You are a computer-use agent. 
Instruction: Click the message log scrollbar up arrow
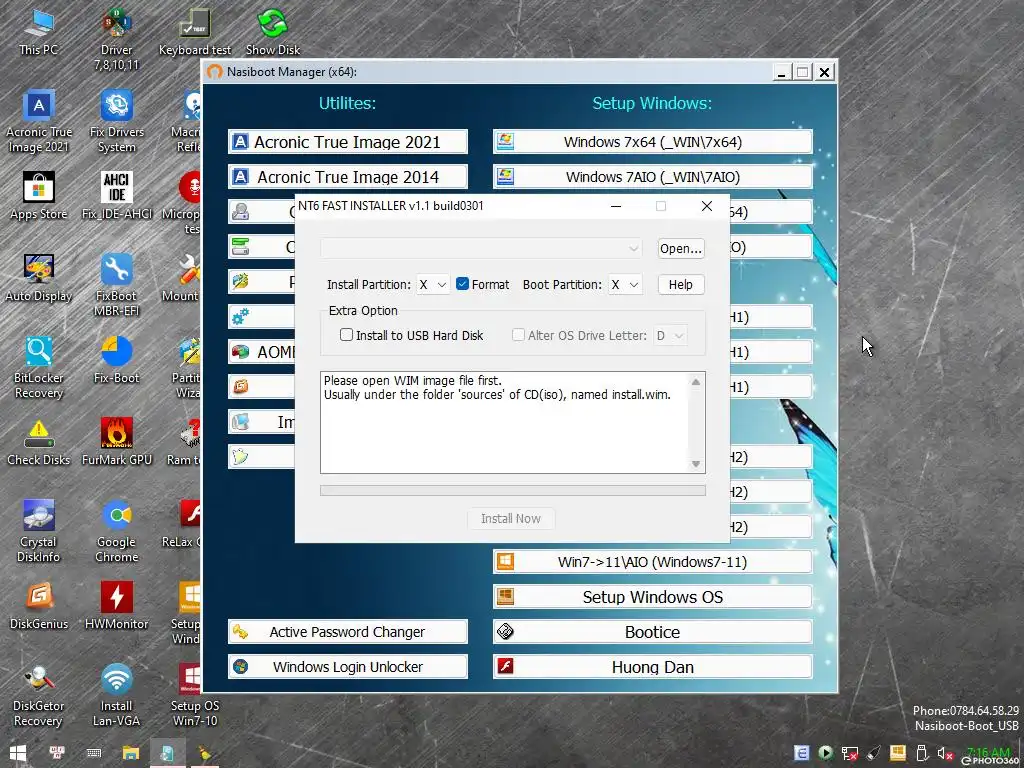pos(696,382)
